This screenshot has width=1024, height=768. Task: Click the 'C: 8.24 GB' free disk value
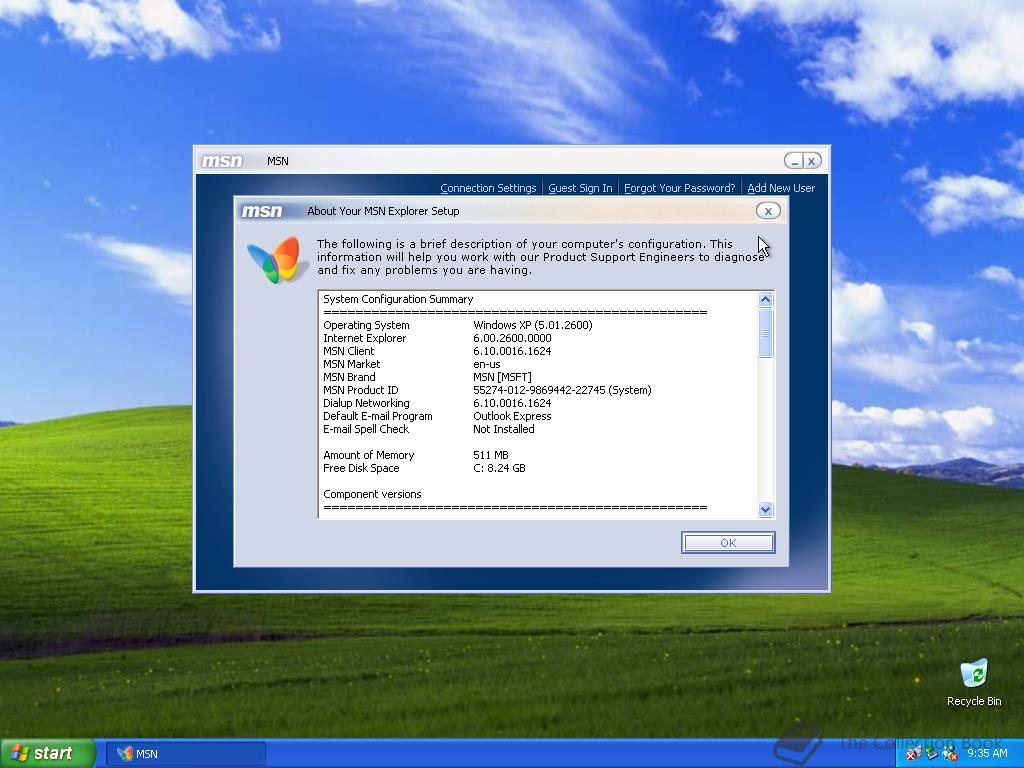499,468
